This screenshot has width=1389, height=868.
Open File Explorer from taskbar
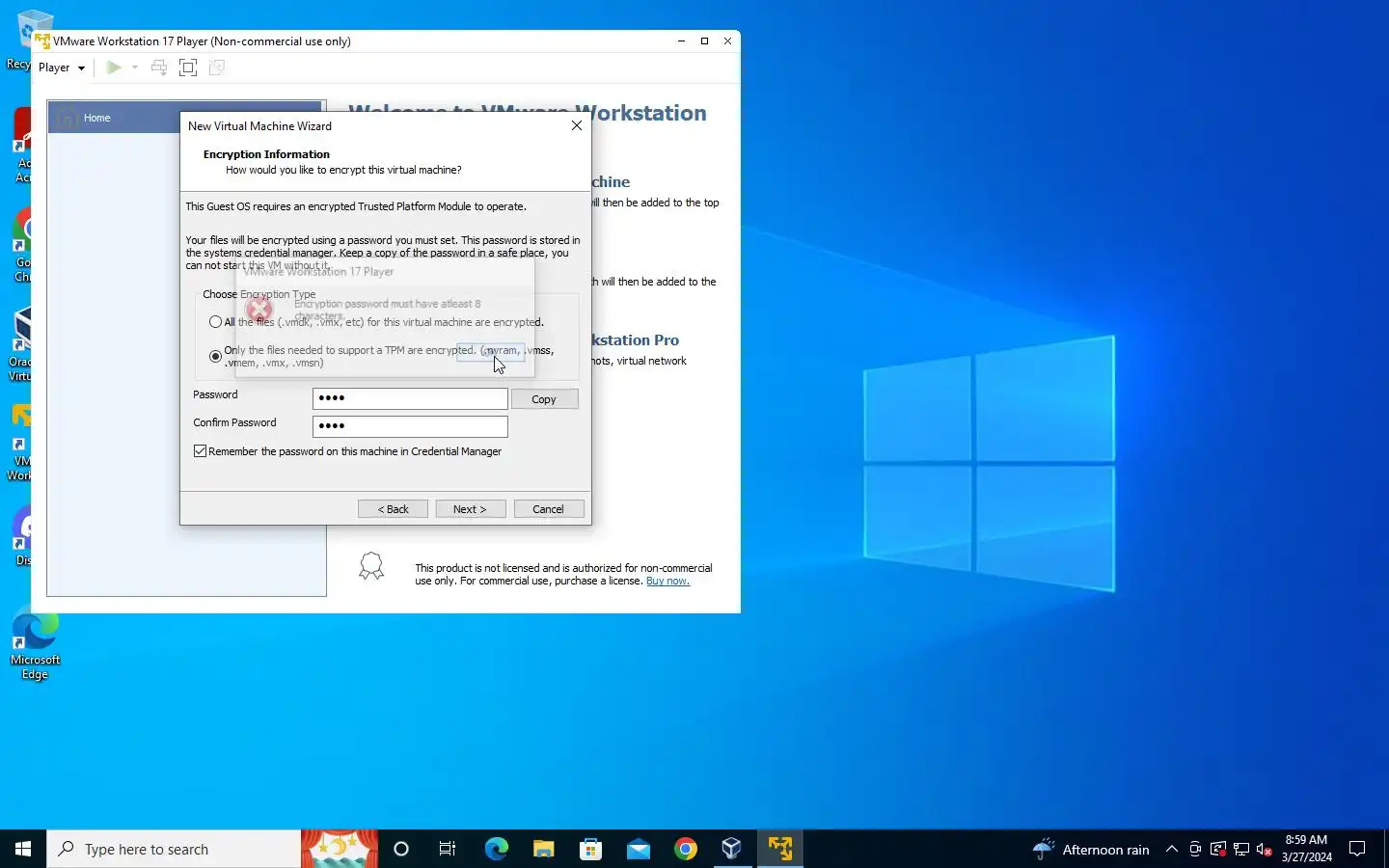pyautogui.click(x=544, y=849)
